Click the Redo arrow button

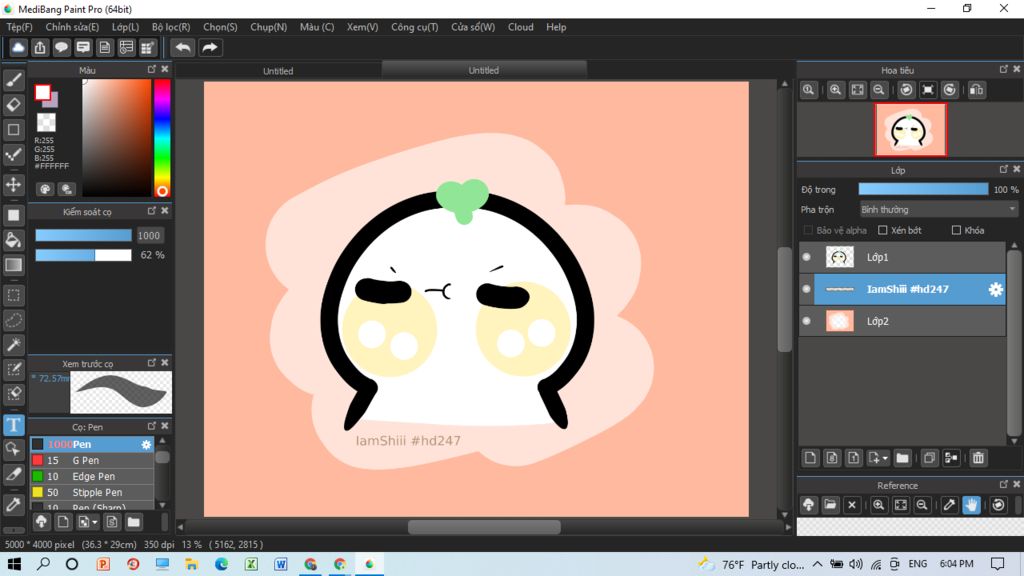pos(210,48)
